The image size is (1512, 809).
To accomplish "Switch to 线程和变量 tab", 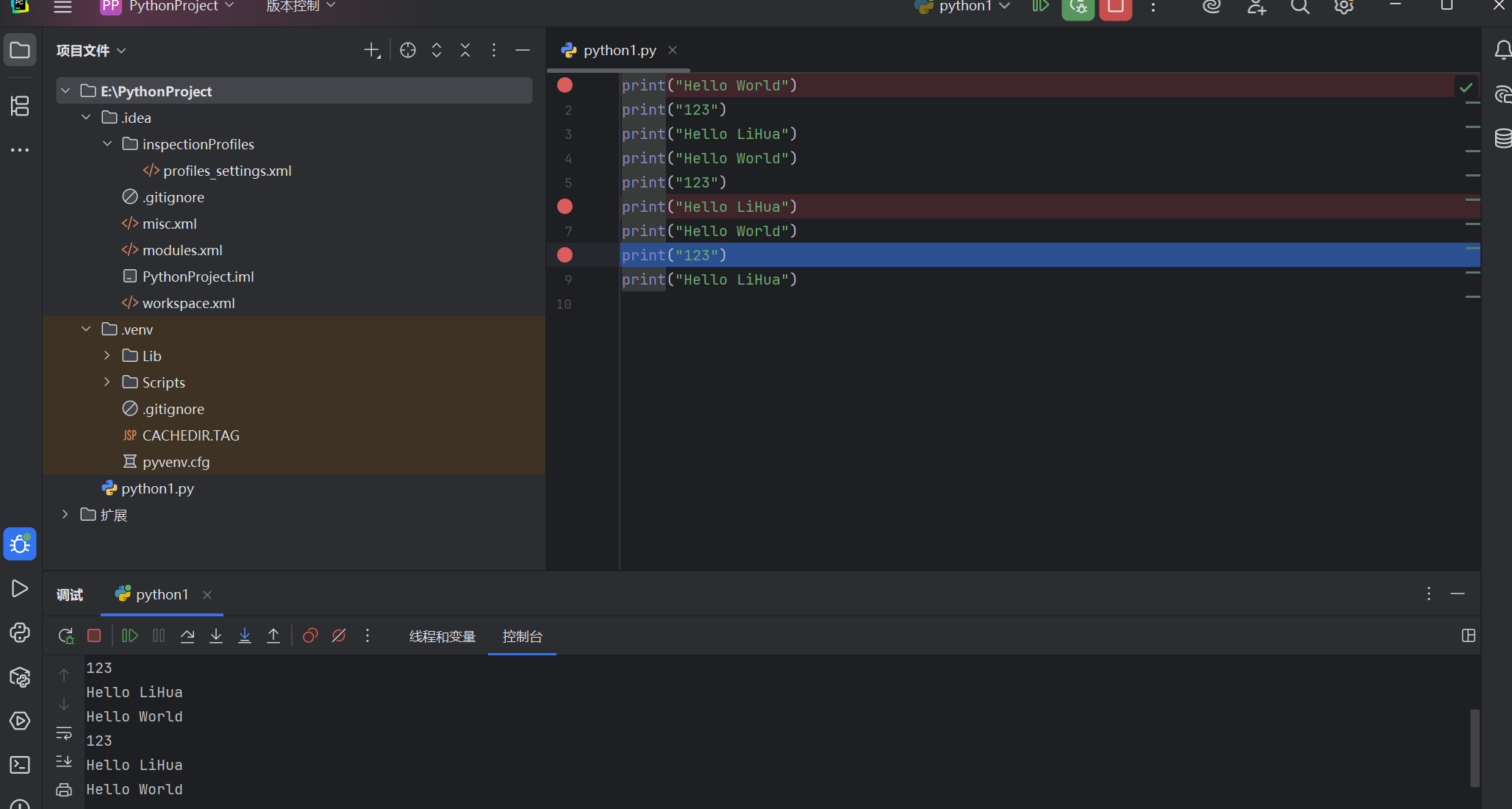I will [442, 636].
